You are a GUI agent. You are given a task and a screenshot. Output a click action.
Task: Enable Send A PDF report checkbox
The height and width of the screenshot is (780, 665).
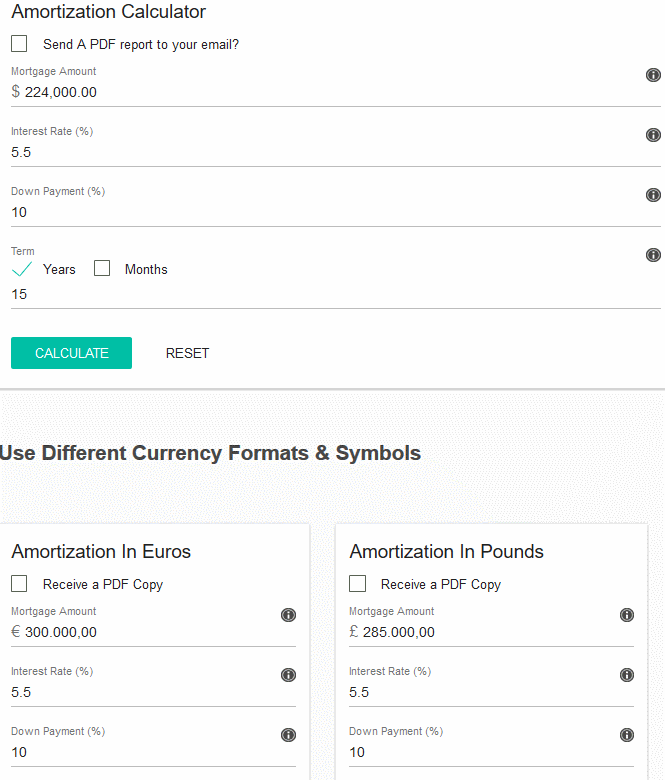(x=19, y=44)
